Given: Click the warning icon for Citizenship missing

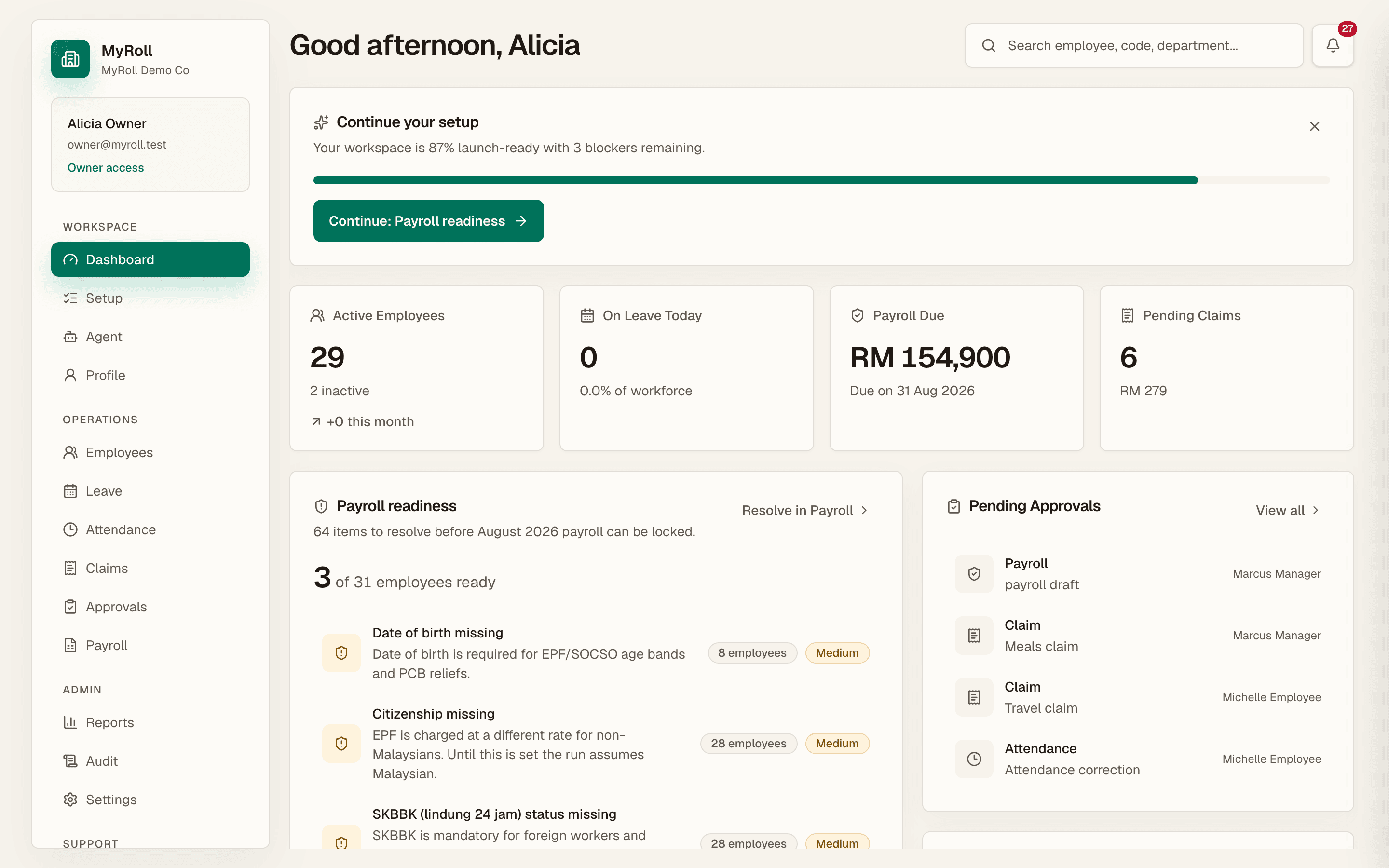Looking at the screenshot, I should click(341, 744).
